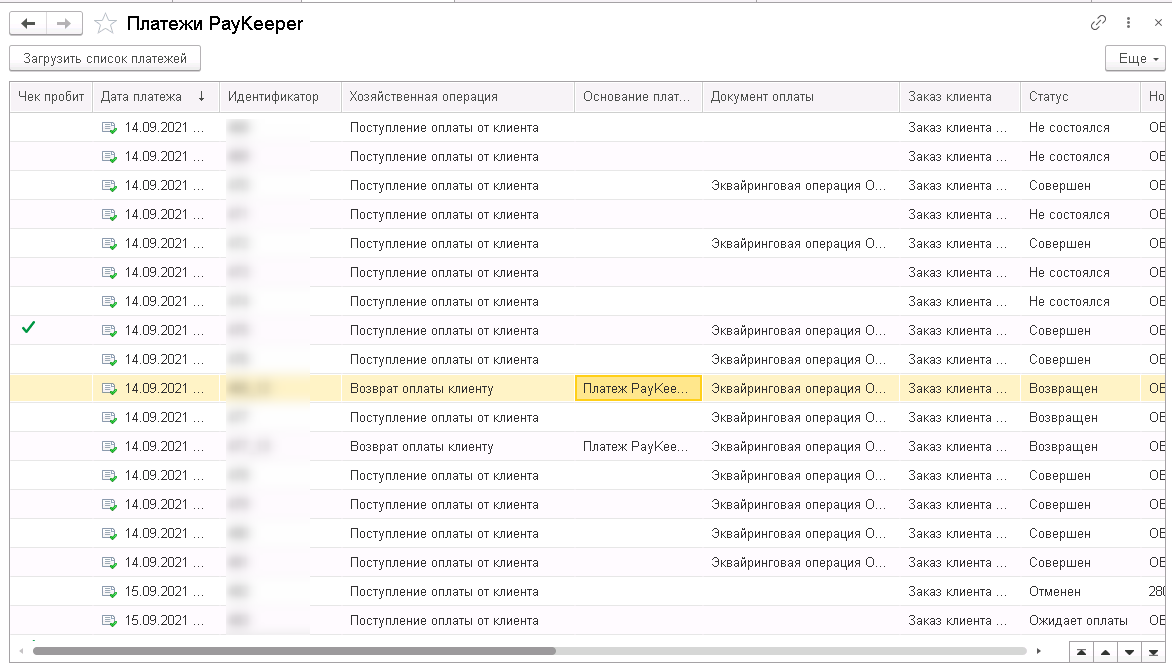Click the green check mark under Чек пробит

(x=28, y=328)
